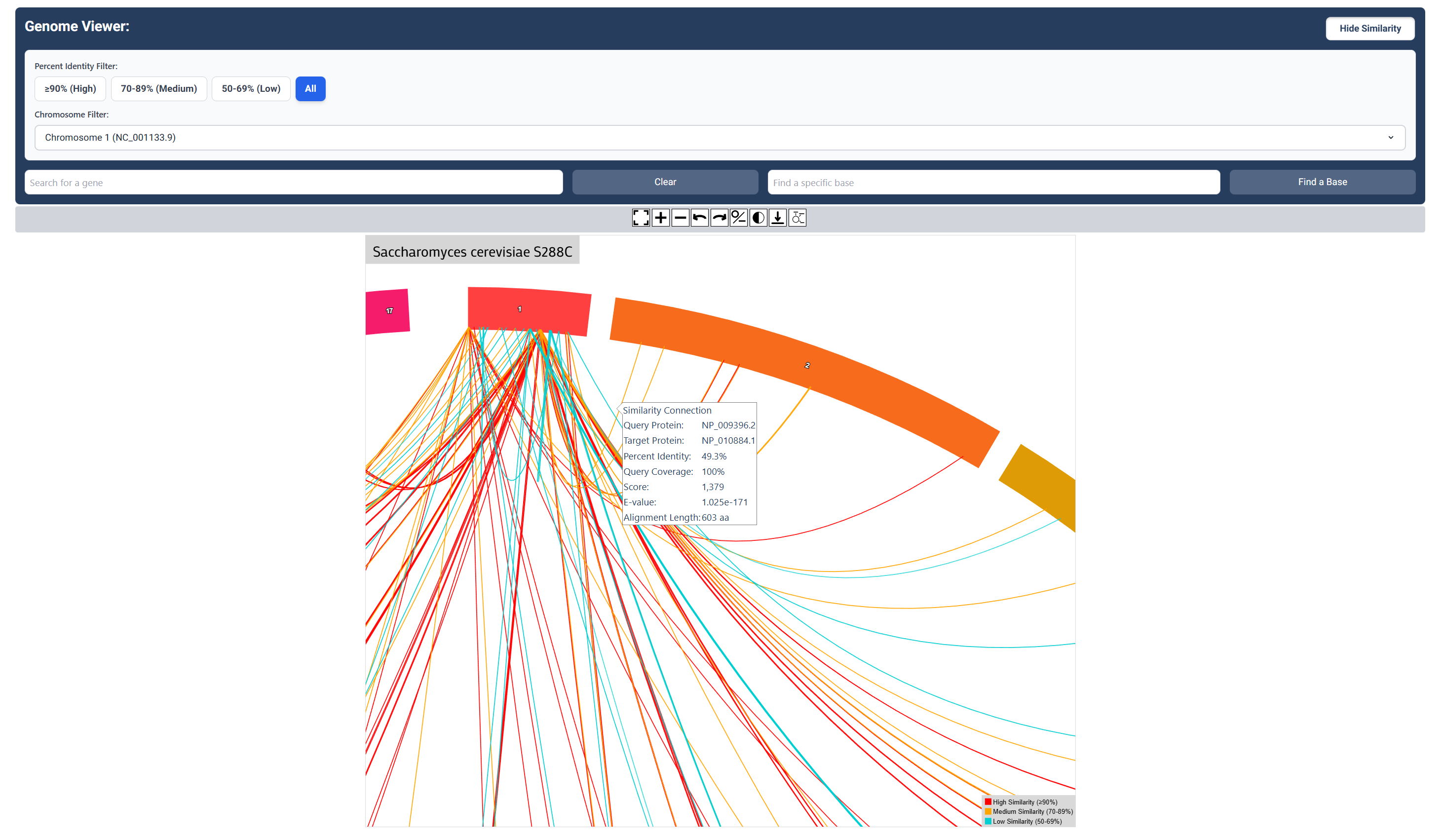
Task: Open the gene network view icon
Action: (797, 218)
